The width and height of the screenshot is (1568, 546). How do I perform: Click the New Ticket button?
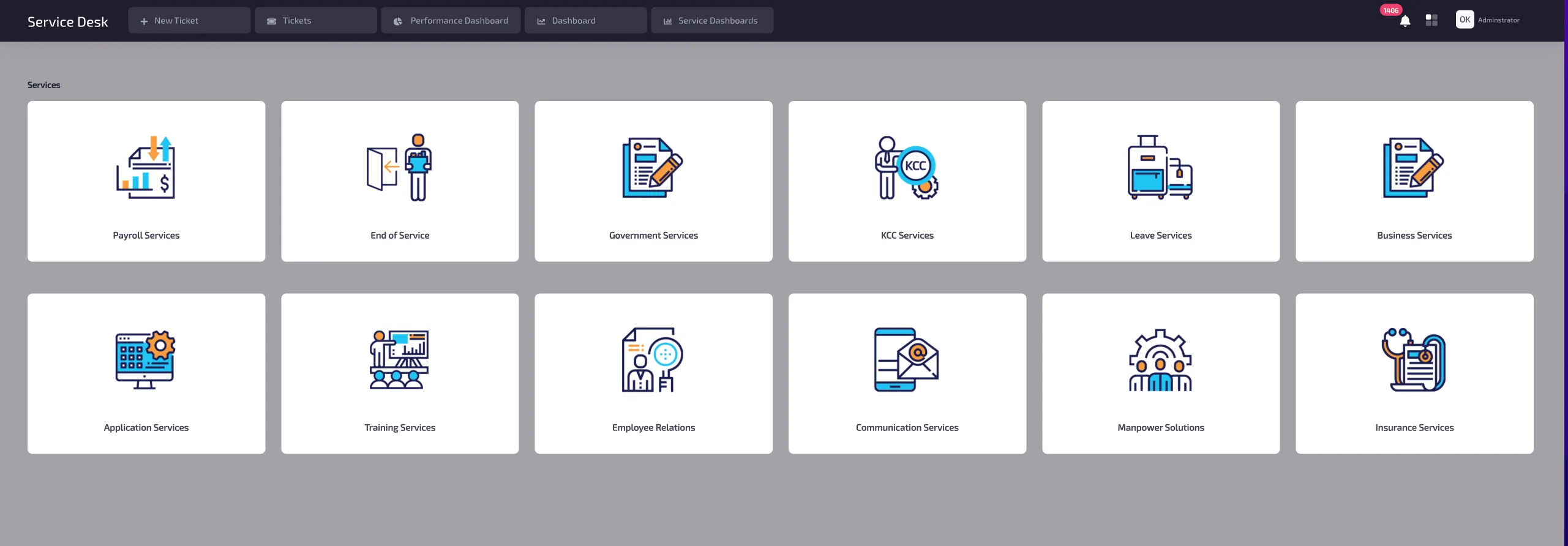click(189, 21)
